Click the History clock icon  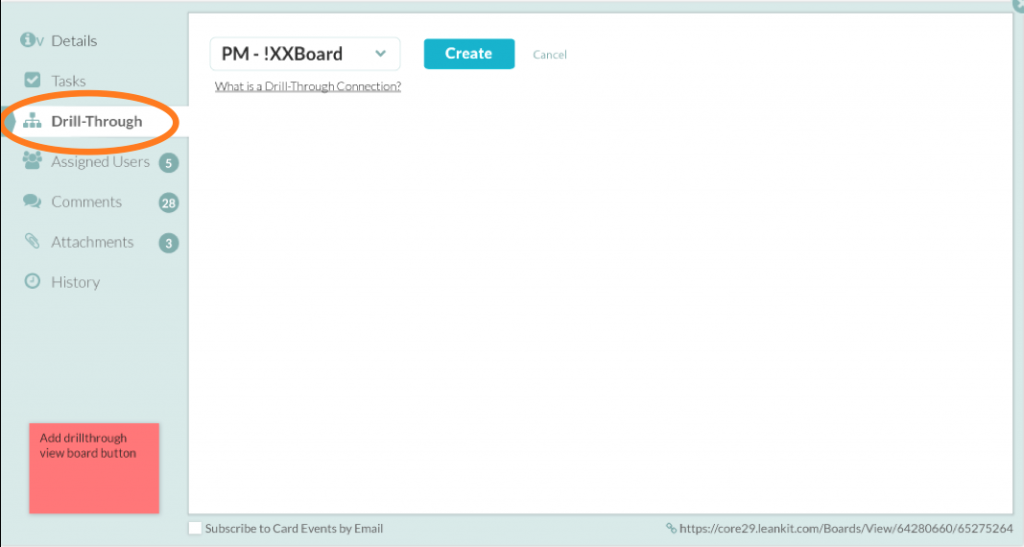[x=32, y=281]
